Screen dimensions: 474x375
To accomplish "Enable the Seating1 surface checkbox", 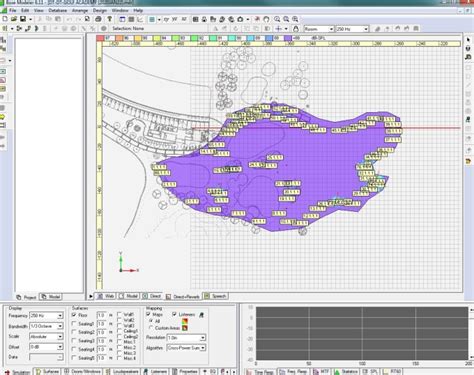I will tap(74, 324).
